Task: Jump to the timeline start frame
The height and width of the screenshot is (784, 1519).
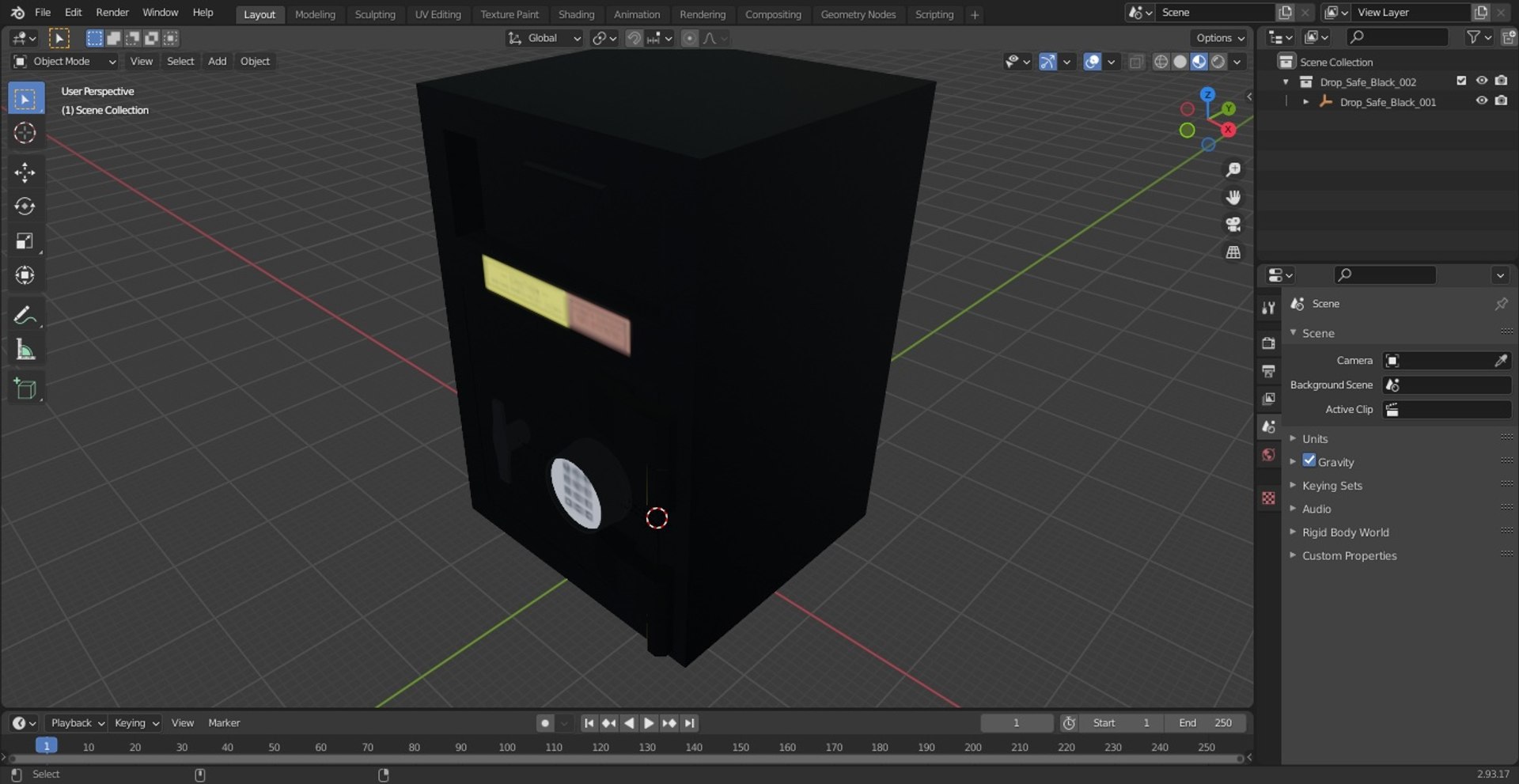Action: (589, 723)
